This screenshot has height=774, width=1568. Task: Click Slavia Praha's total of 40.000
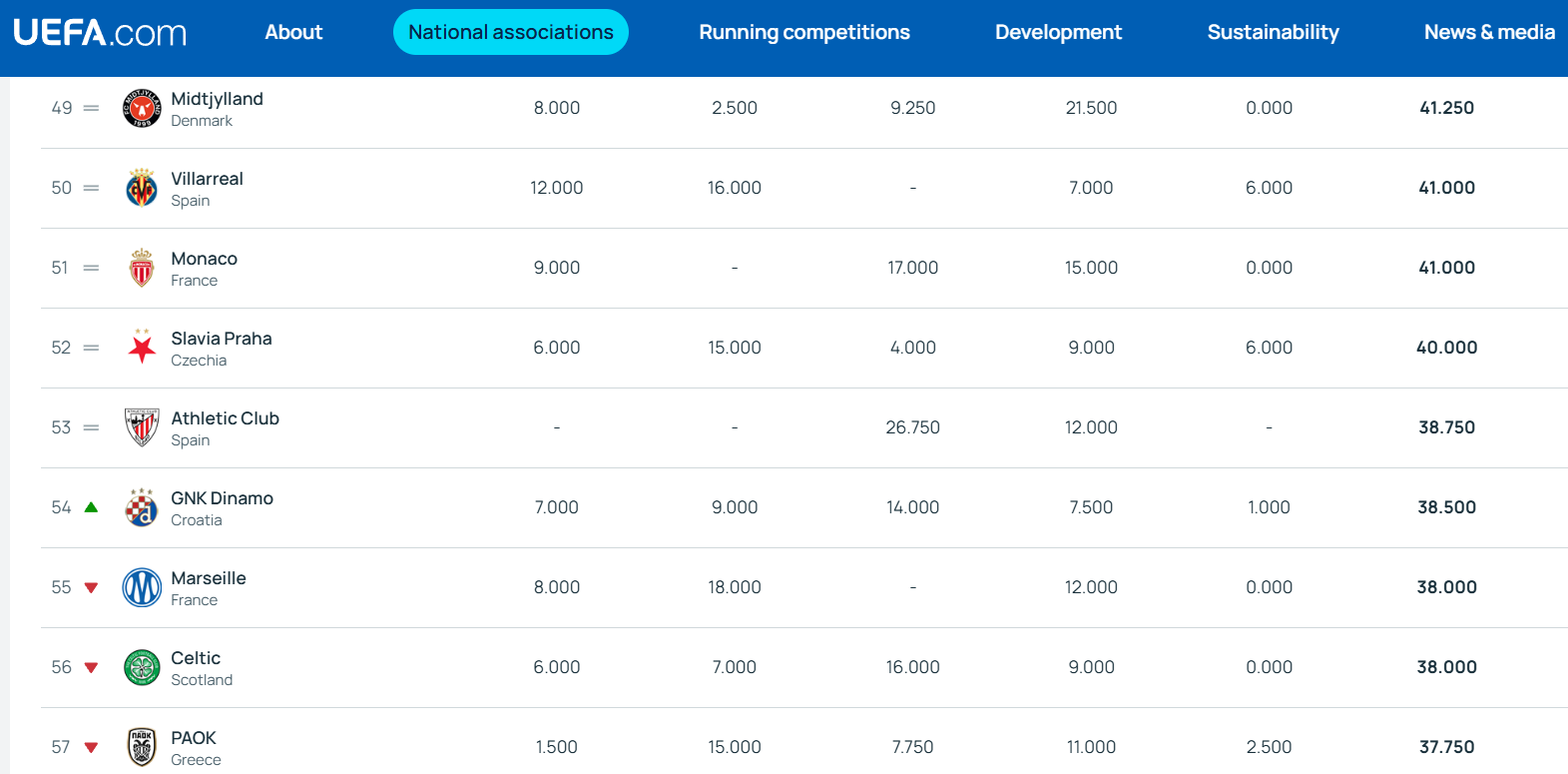(x=1446, y=348)
